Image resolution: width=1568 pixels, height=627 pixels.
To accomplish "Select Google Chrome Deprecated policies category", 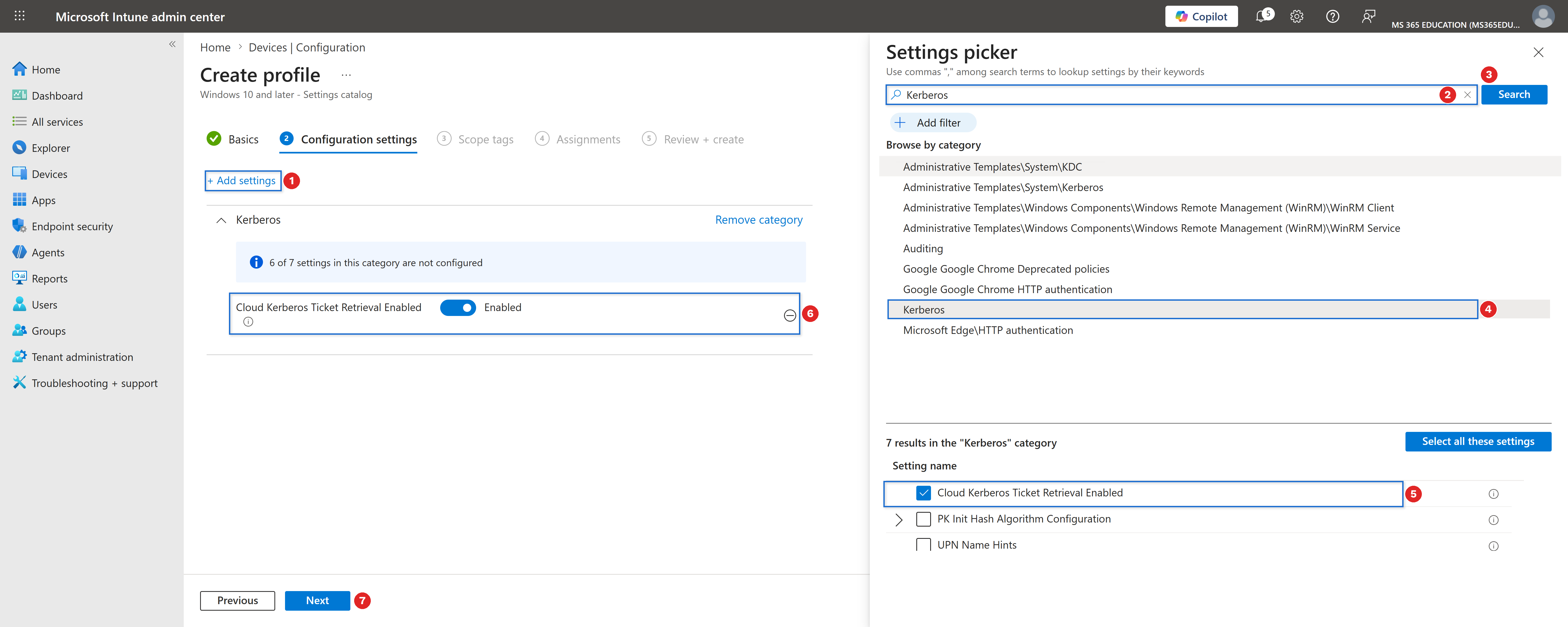I will click(x=1006, y=269).
